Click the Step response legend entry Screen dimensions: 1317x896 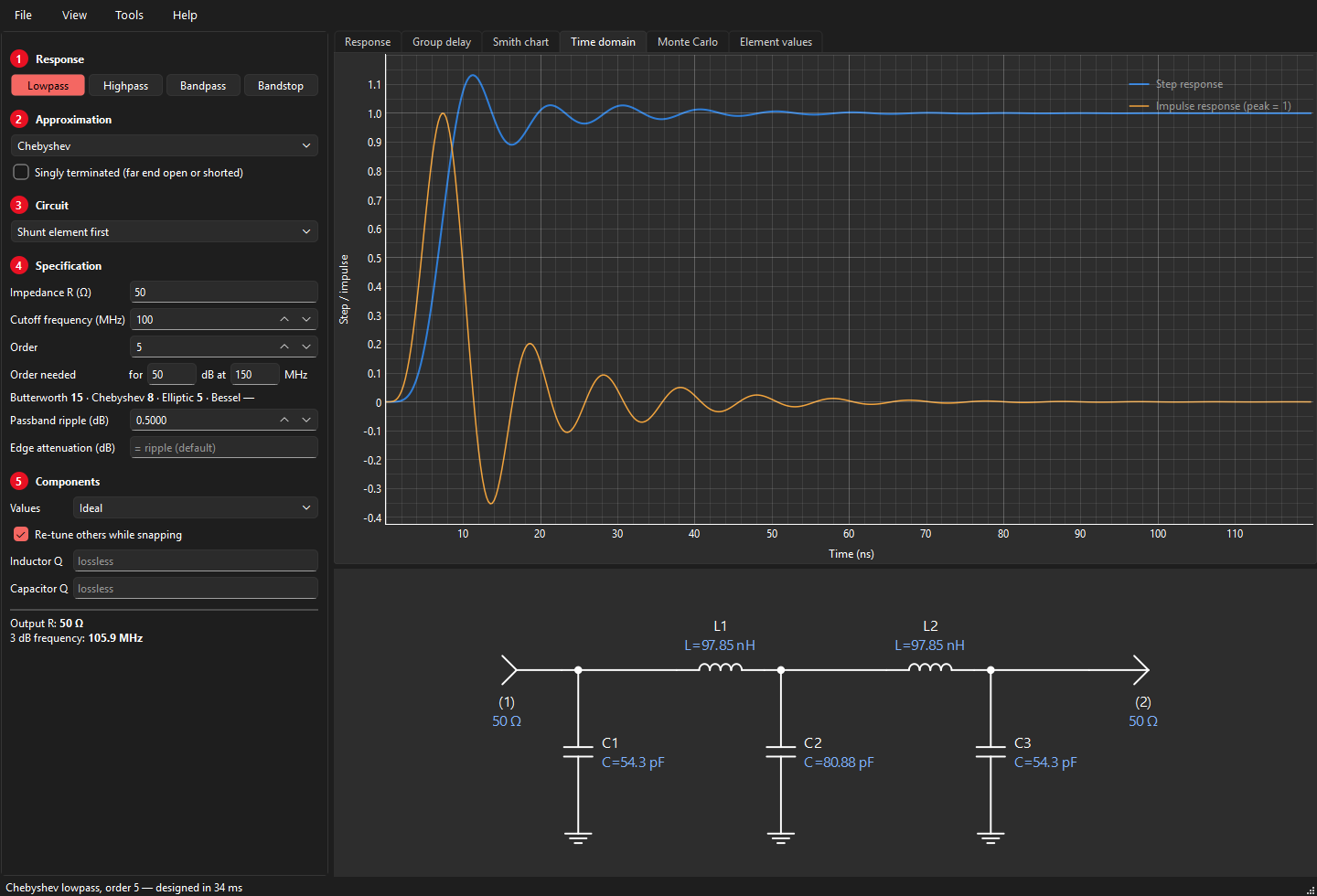click(x=1189, y=84)
